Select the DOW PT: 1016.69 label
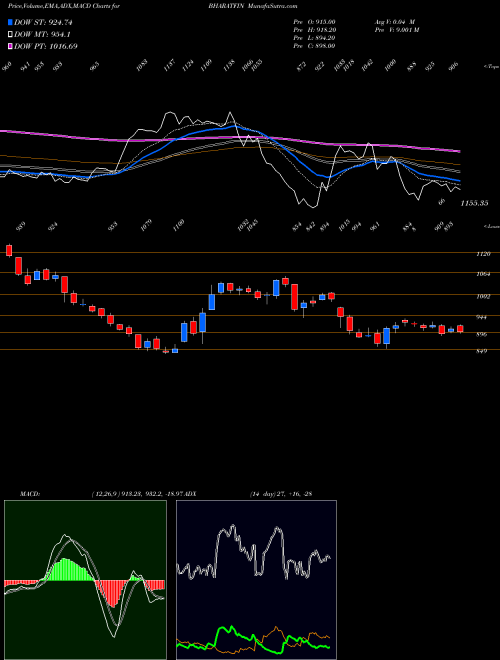The height and width of the screenshot is (660, 500). point(45,46)
